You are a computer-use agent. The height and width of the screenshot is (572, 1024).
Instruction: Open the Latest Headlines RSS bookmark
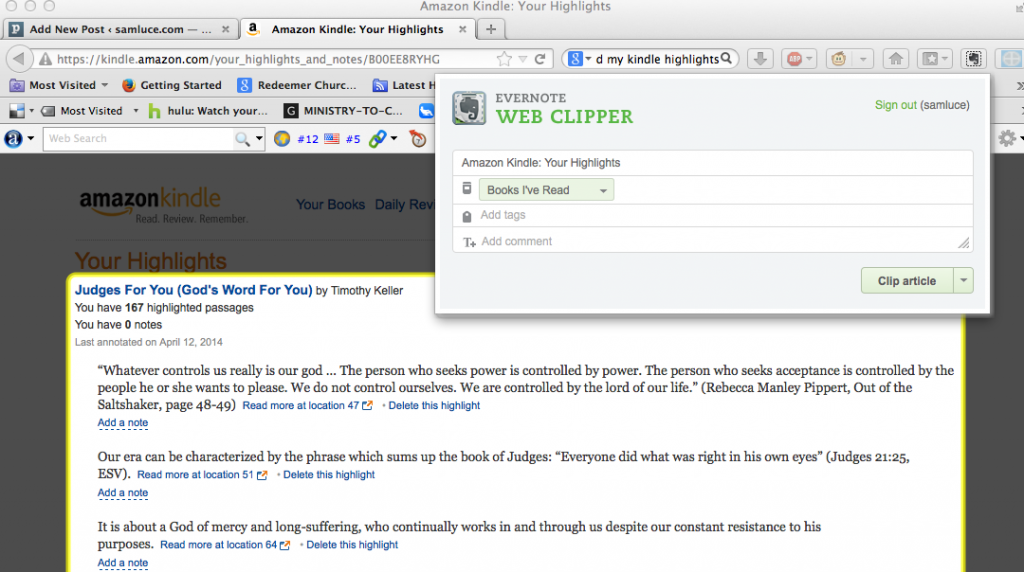click(404, 85)
